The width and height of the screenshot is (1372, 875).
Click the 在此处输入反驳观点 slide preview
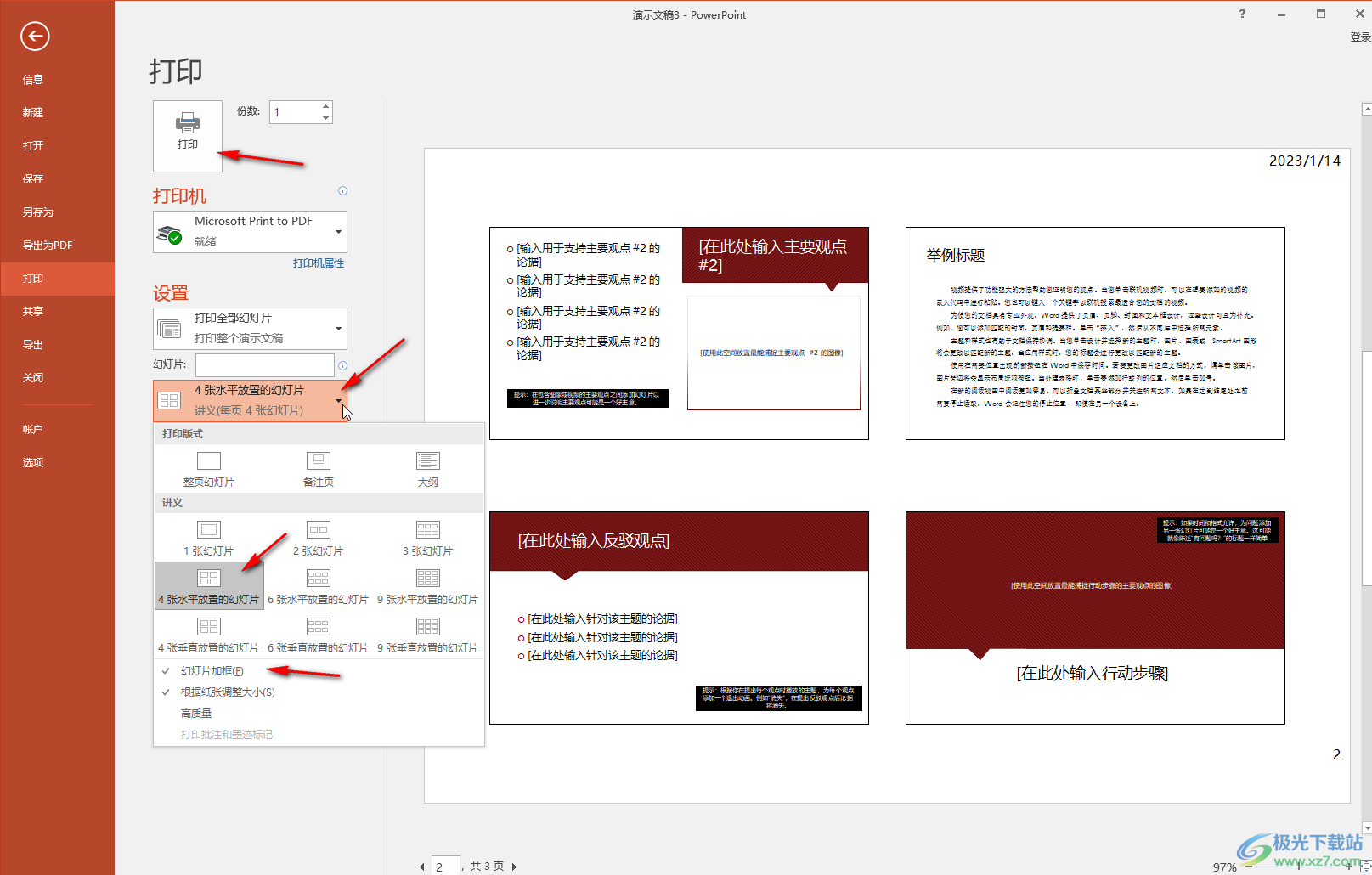point(679,618)
